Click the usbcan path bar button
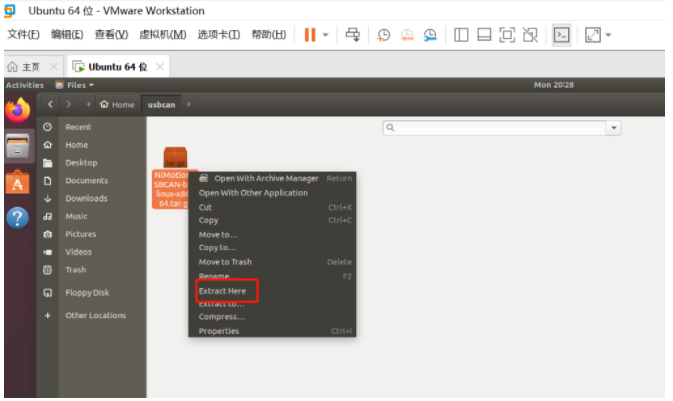This screenshot has width=673, height=401. (161, 105)
